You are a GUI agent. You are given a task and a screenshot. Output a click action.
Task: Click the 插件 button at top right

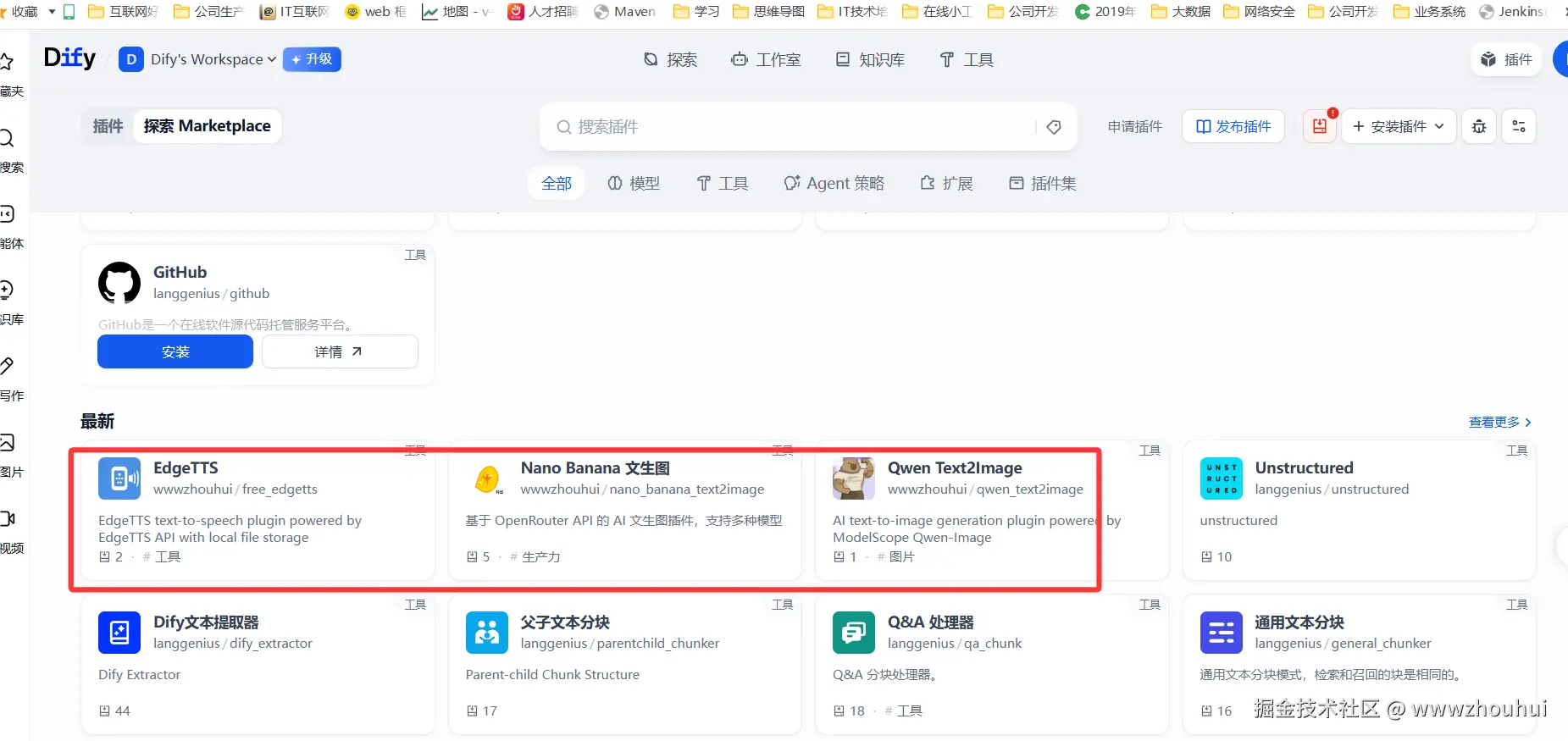point(1507,59)
